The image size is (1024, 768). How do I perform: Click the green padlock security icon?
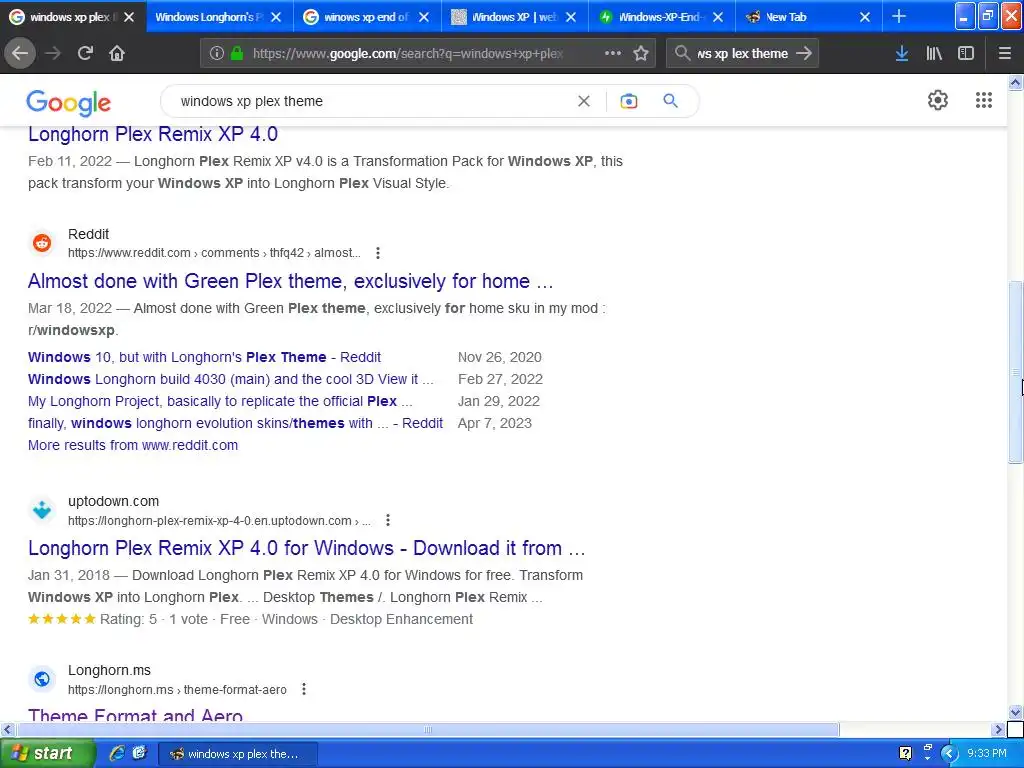pyautogui.click(x=237, y=54)
